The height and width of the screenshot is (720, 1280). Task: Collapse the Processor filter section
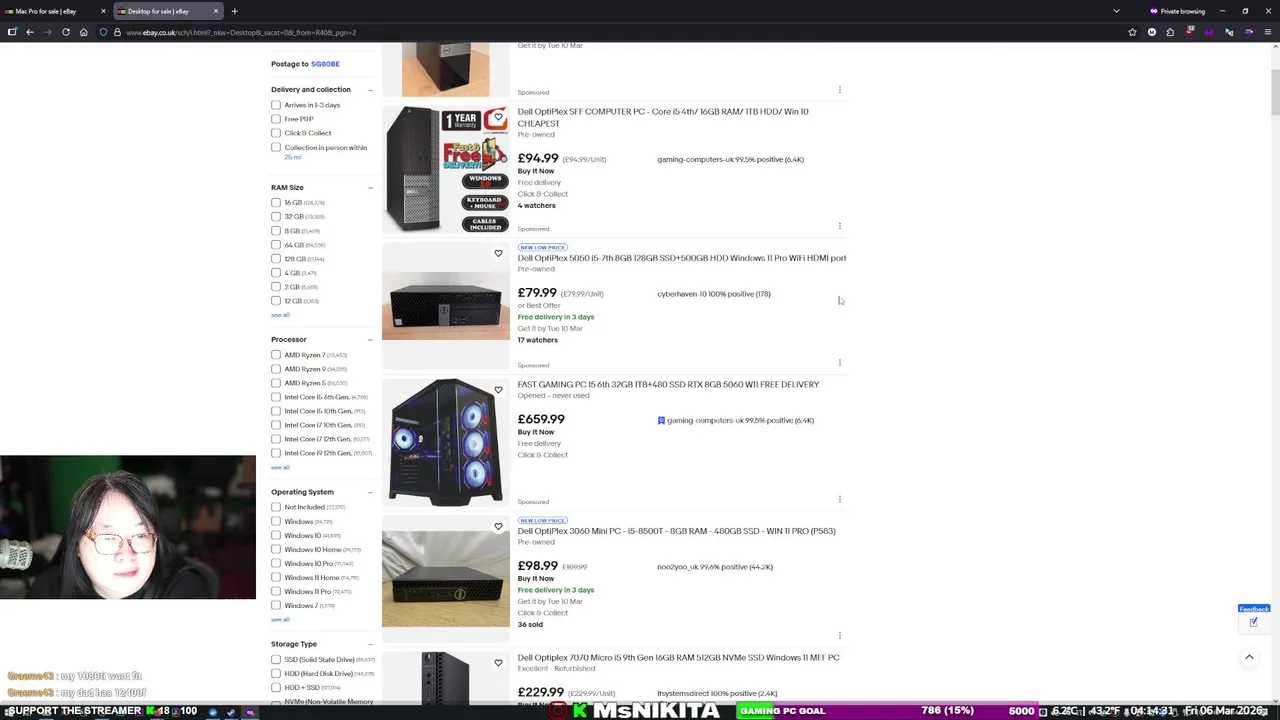pos(370,340)
